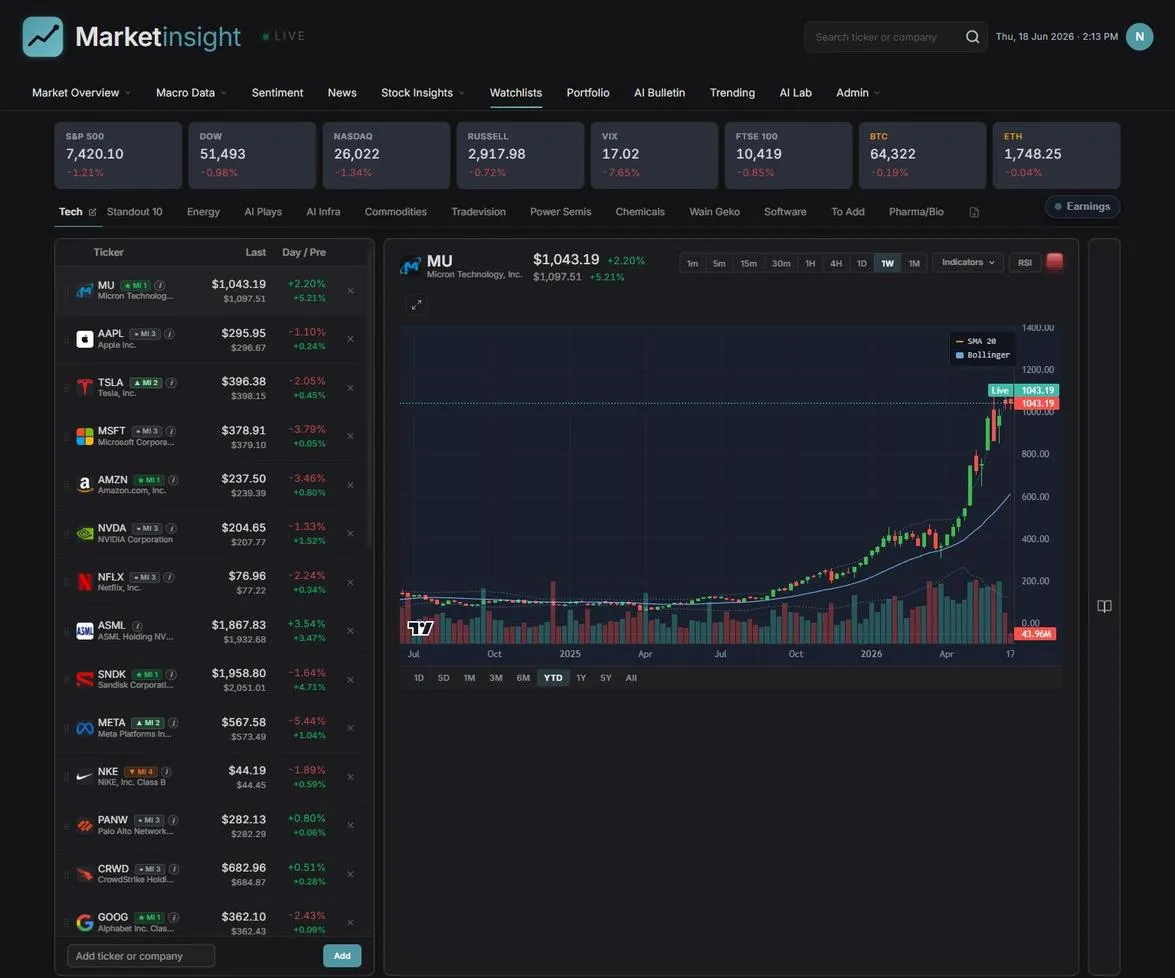
Task: Click the MarketInsight logo icon
Action: [x=43, y=37]
